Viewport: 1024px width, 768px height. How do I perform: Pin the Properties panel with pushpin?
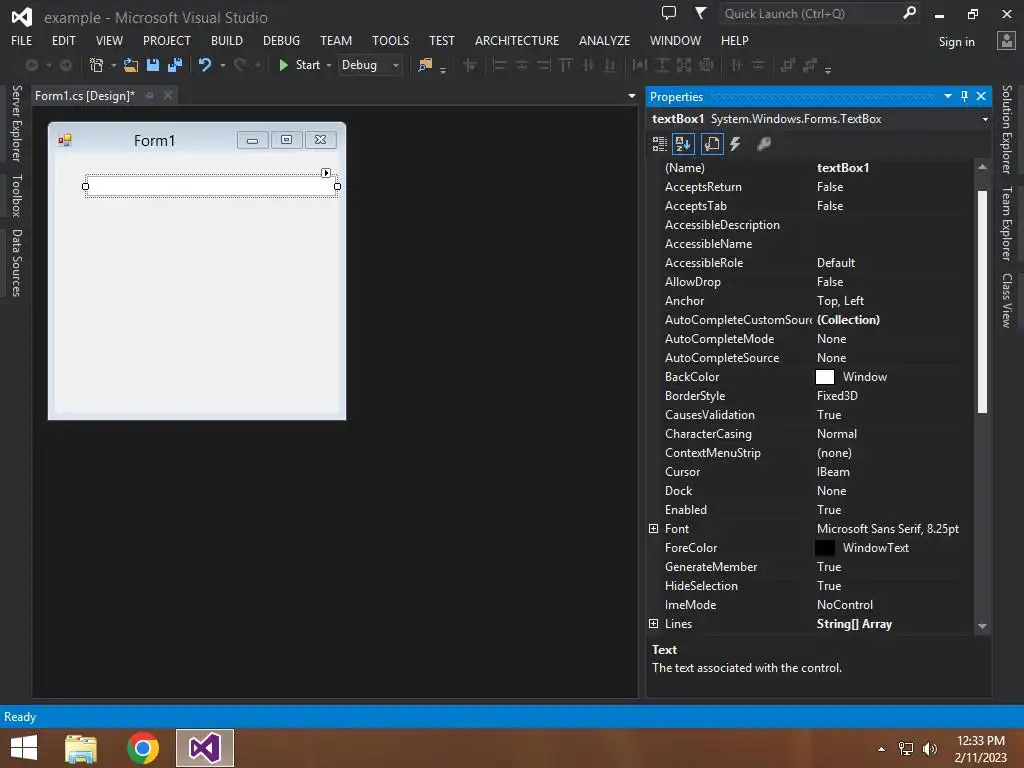click(x=965, y=96)
